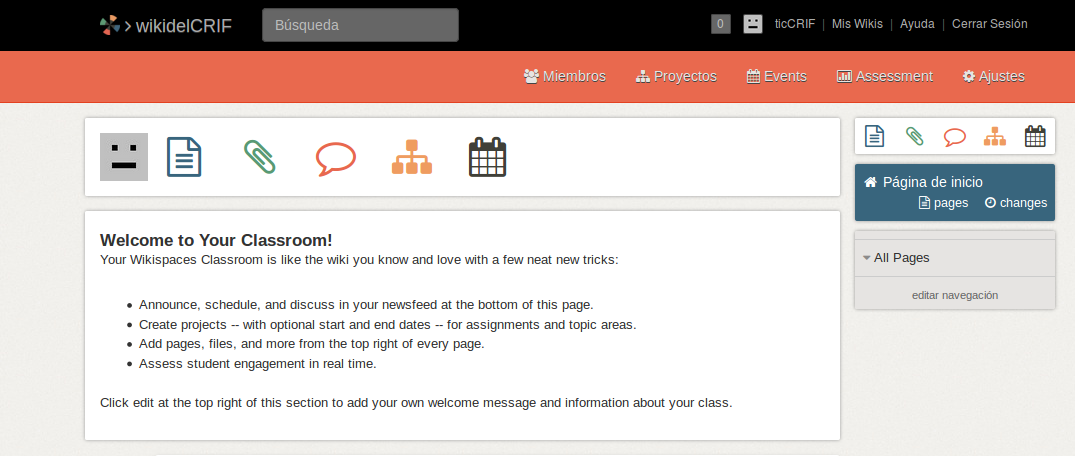Open the Assessment section
The height and width of the screenshot is (456, 1075).
pos(884,76)
